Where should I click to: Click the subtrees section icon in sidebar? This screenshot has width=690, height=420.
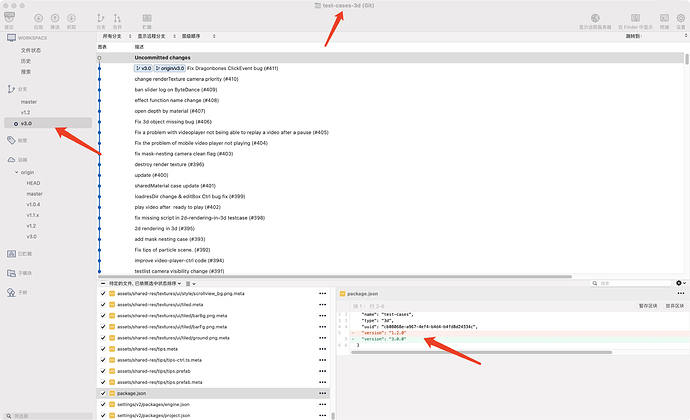pos(11,292)
